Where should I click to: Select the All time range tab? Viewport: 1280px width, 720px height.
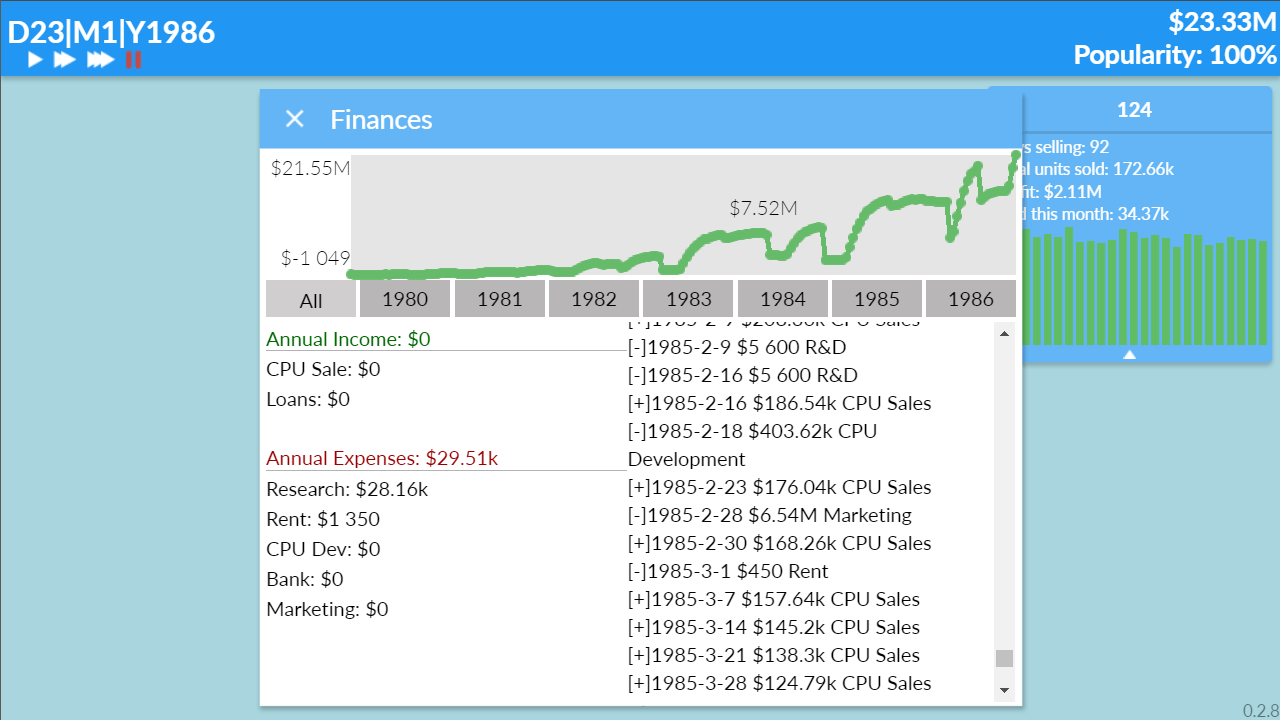[x=311, y=299]
